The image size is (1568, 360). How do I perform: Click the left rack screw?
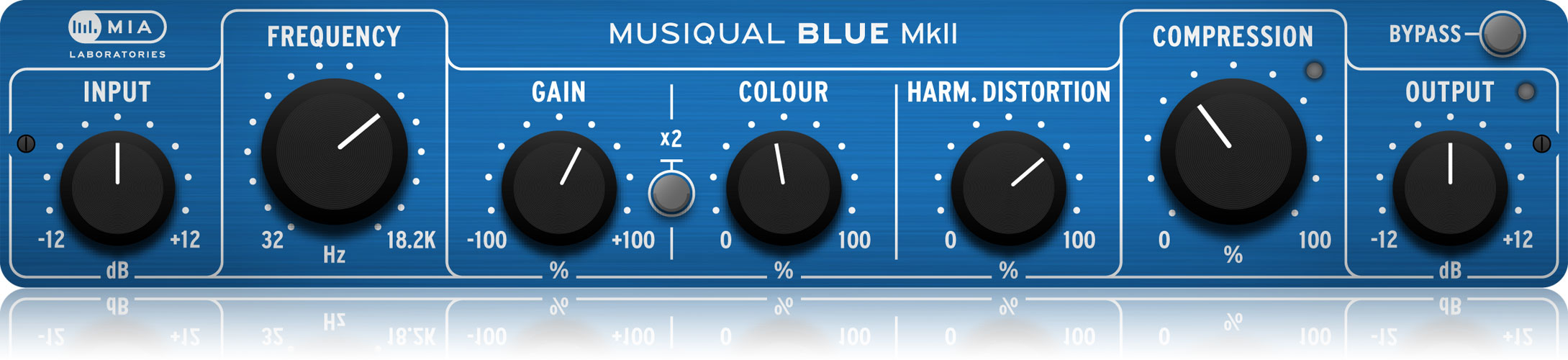(26, 144)
